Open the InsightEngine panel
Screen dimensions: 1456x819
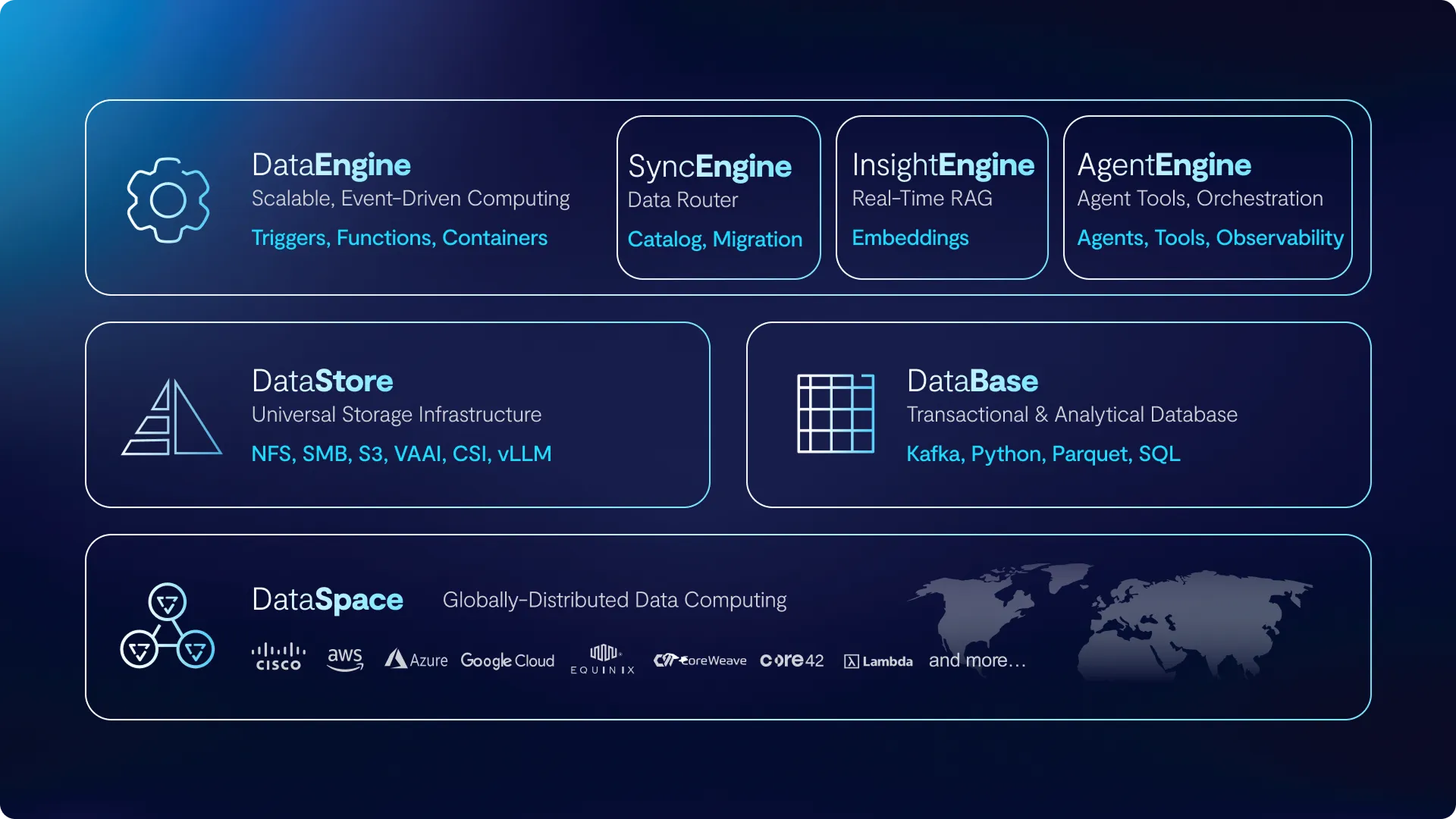[941, 196]
